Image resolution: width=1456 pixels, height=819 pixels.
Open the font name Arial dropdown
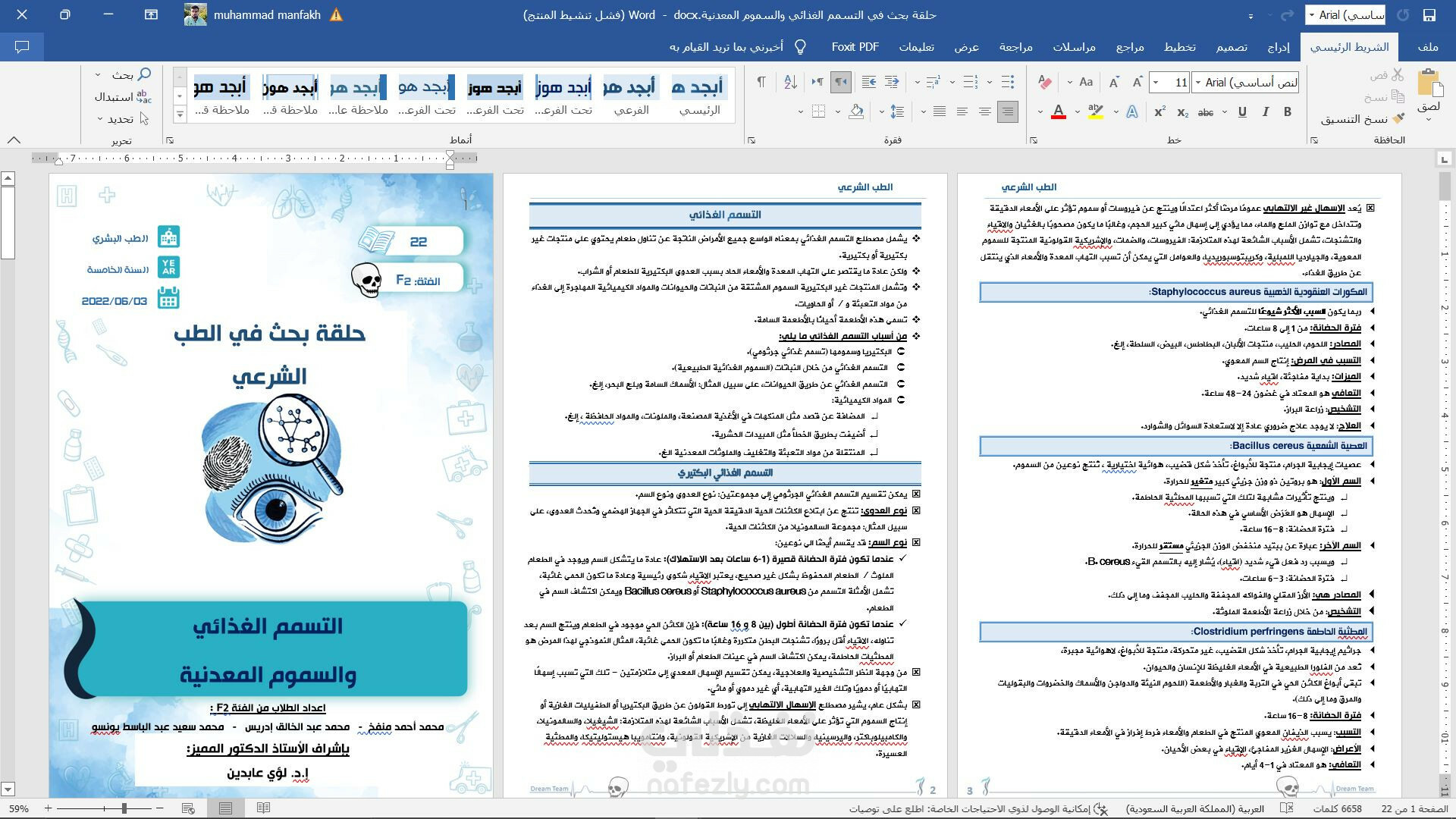tap(1197, 83)
